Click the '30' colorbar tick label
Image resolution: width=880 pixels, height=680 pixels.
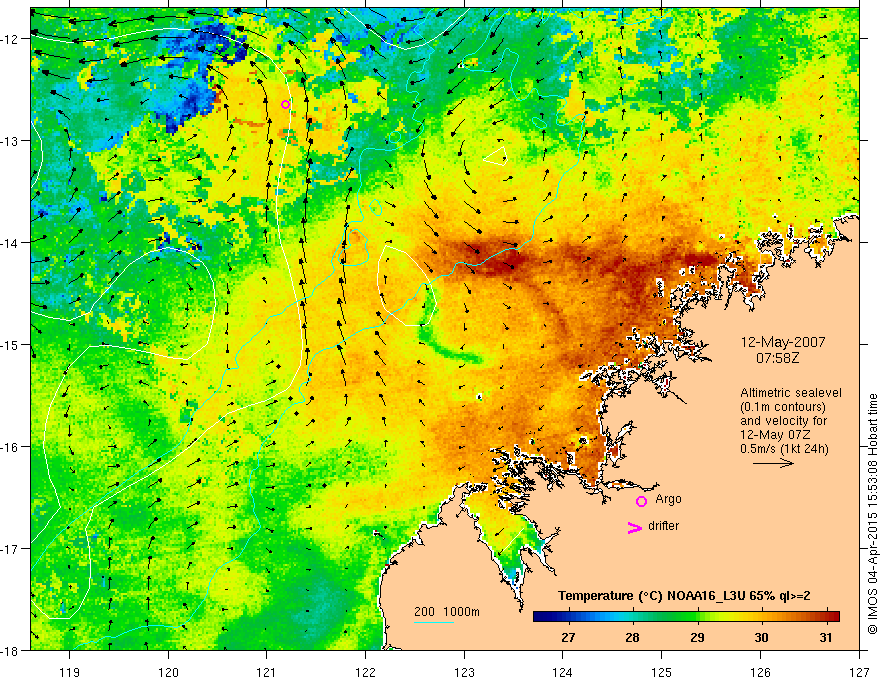761,637
